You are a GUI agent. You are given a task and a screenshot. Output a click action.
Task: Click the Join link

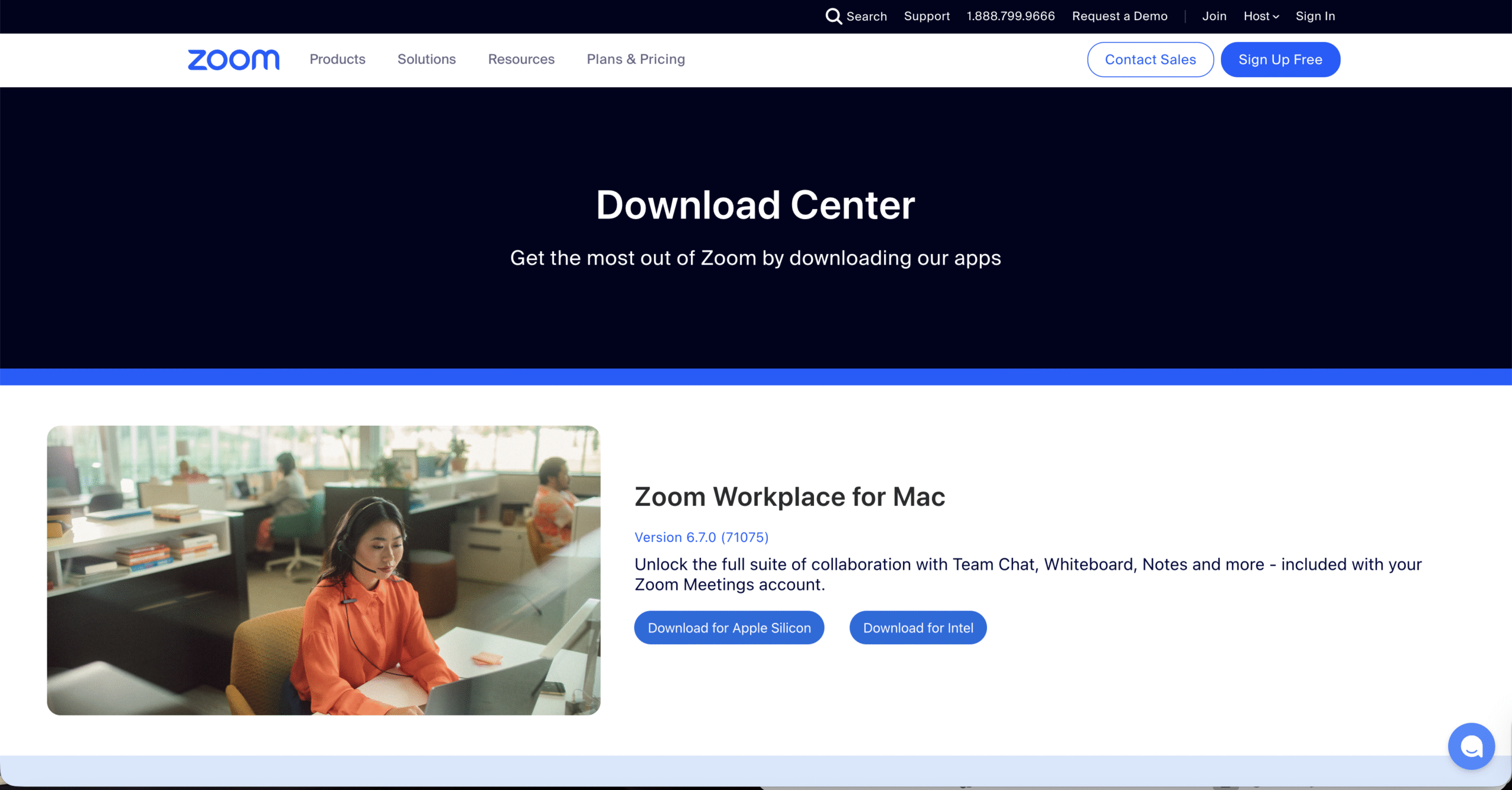1214,16
